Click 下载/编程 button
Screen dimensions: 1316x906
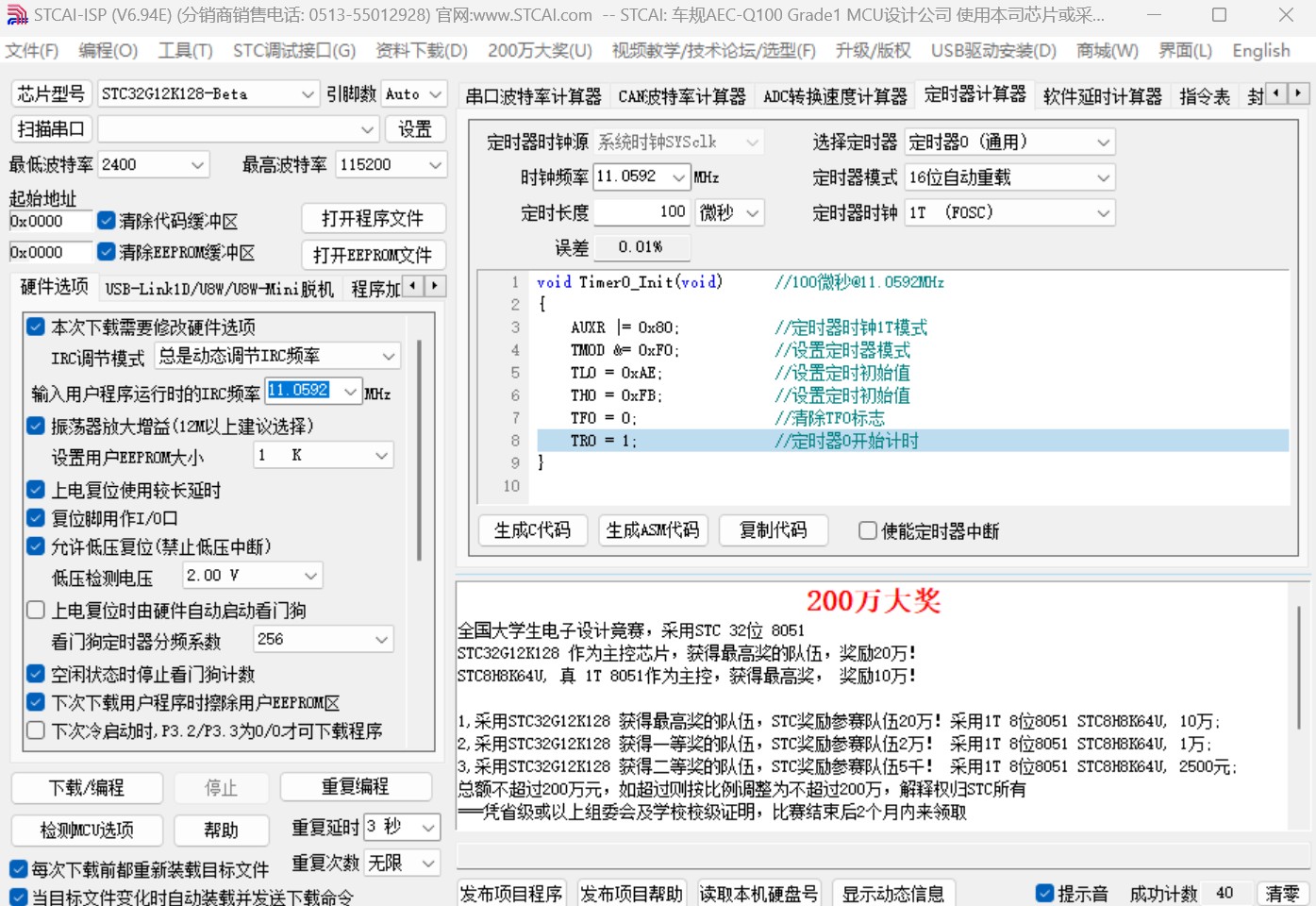(x=87, y=787)
